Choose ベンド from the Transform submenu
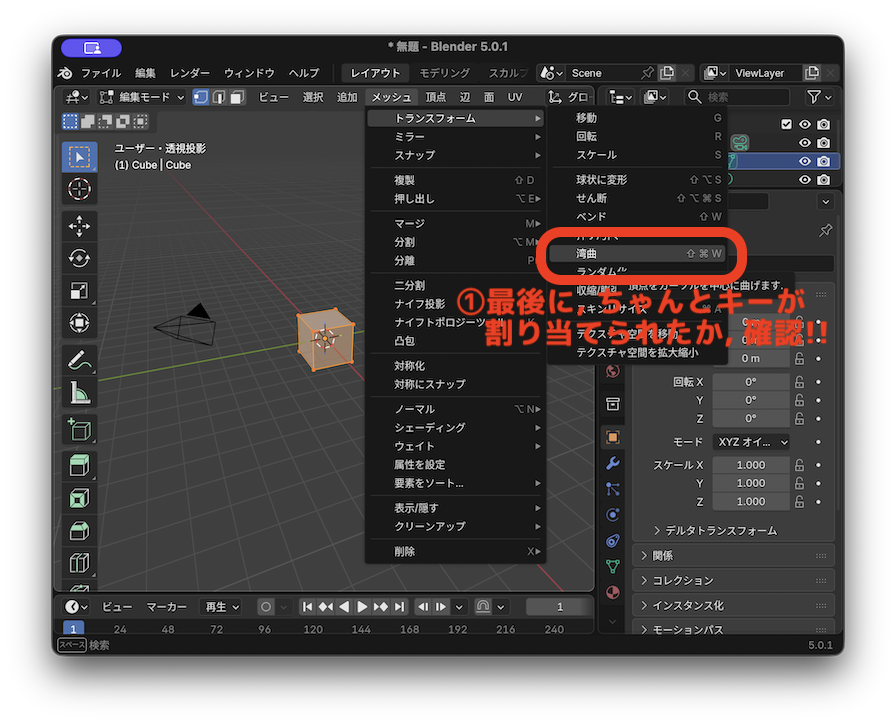 point(637,217)
